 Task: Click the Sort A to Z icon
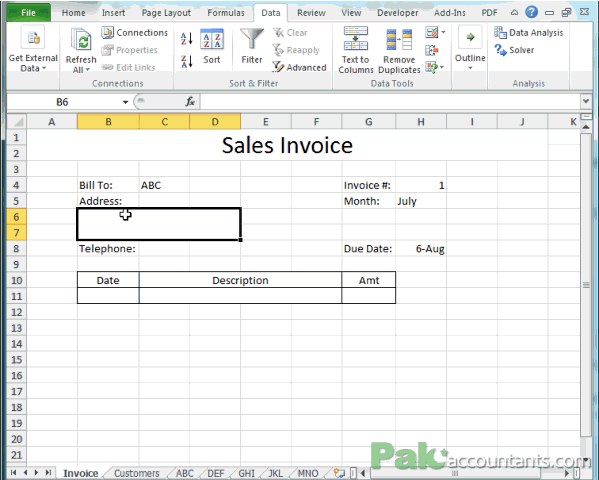pyautogui.click(x=186, y=39)
